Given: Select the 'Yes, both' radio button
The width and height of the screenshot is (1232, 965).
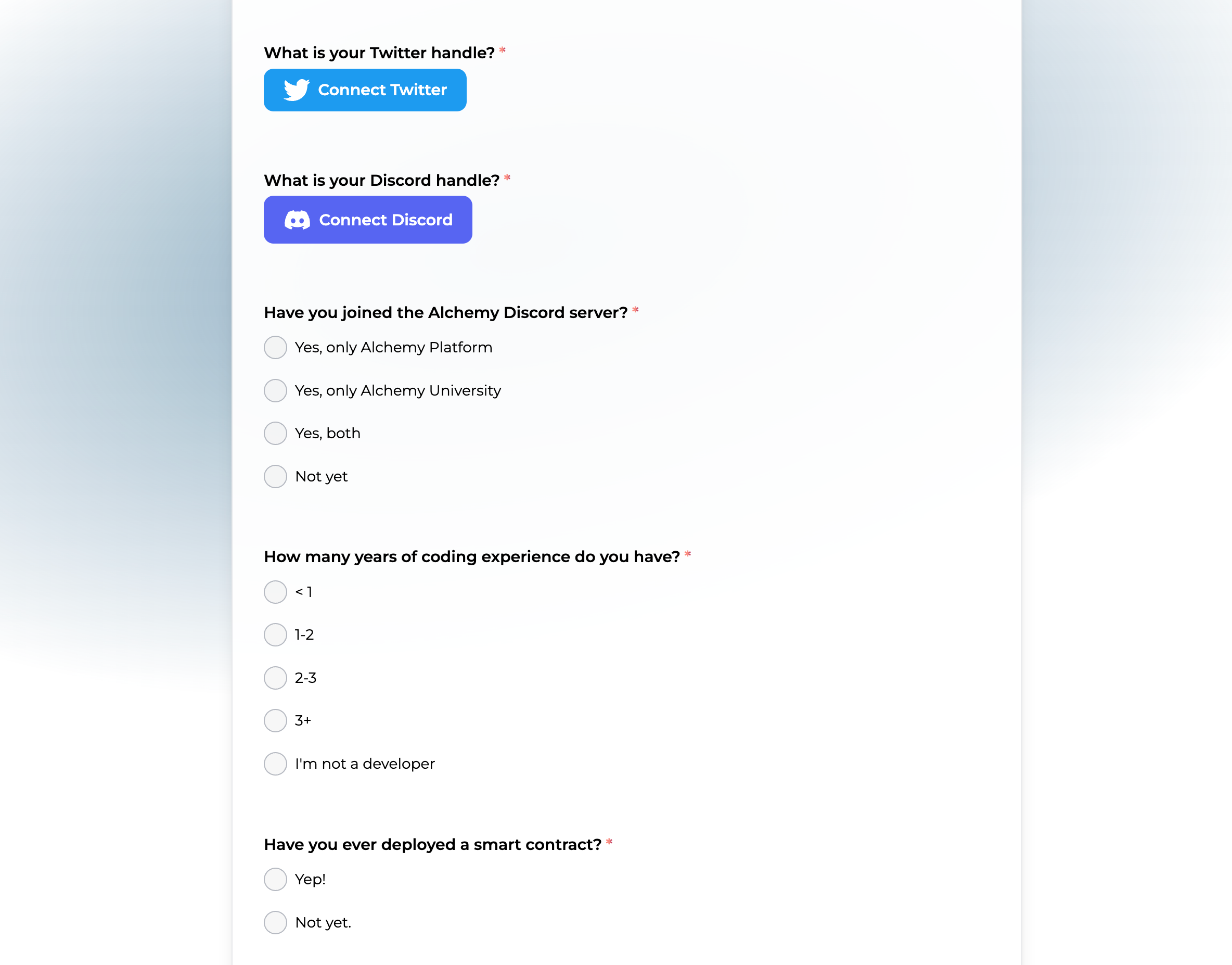Looking at the screenshot, I should pos(276,434).
